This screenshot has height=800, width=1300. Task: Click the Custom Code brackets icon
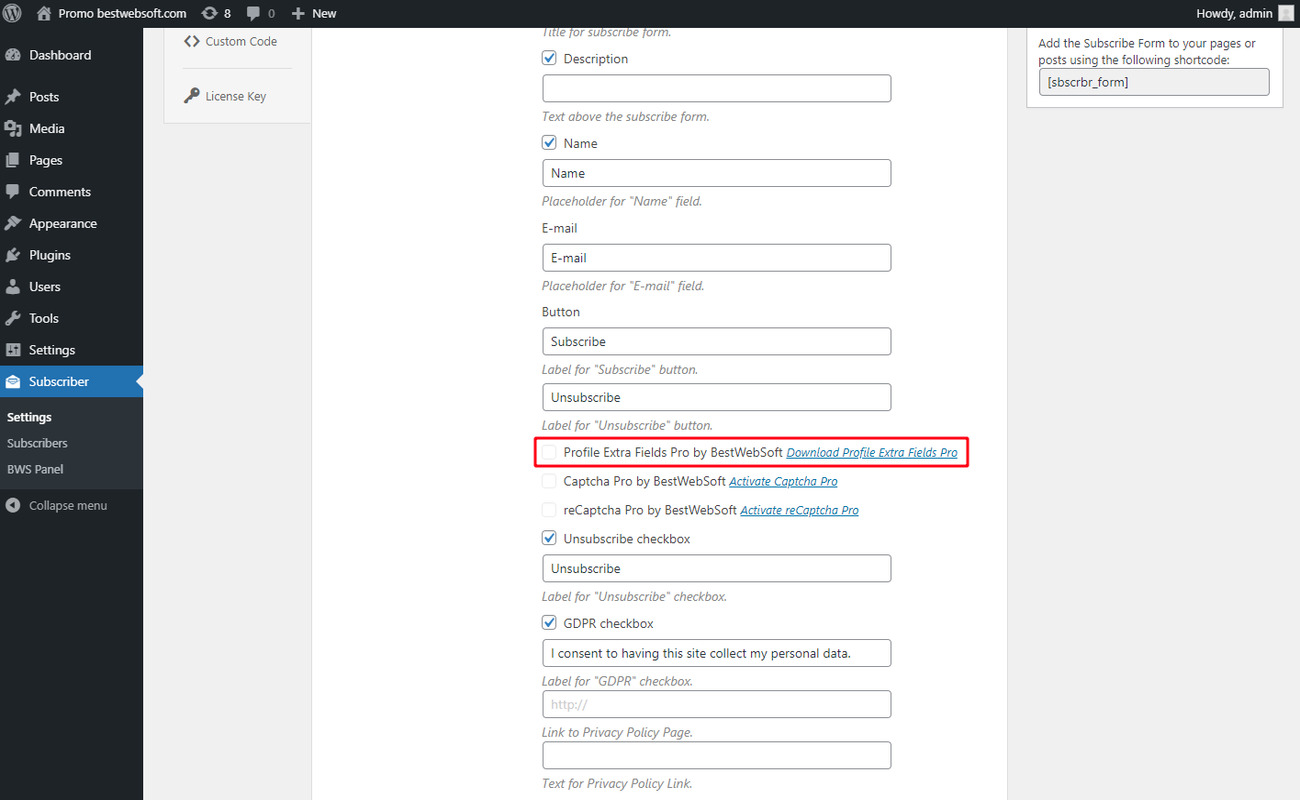point(192,41)
